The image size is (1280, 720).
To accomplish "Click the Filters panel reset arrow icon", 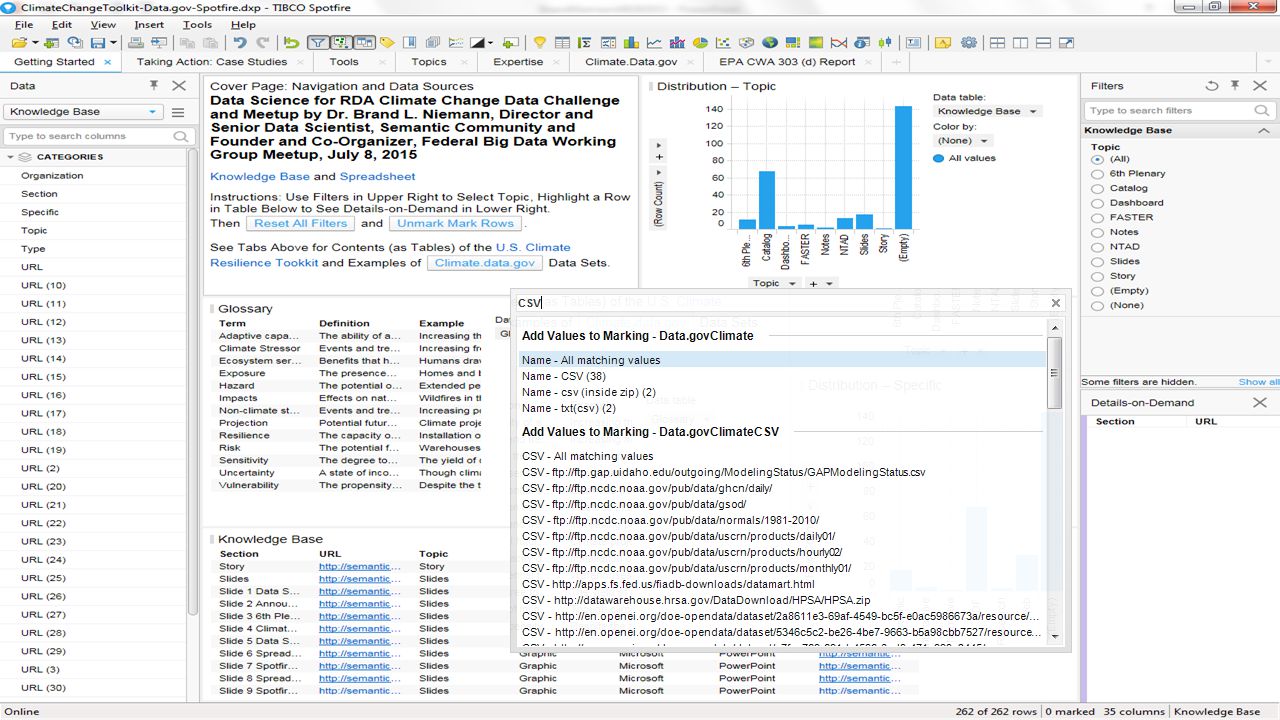I will (x=1212, y=86).
